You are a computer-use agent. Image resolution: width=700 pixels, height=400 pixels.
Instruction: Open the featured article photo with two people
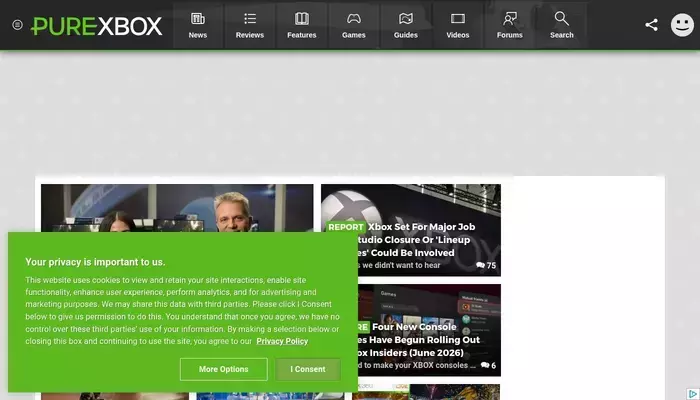tap(177, 208)
